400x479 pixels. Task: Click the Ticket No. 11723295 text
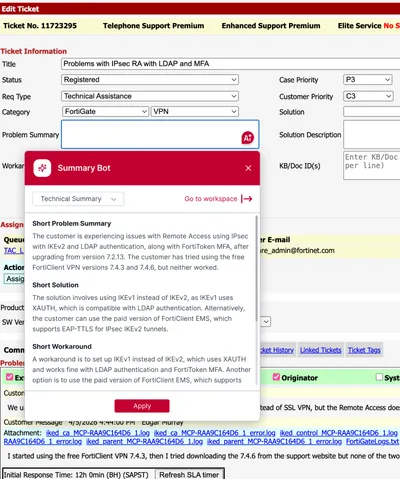(40, 26)
